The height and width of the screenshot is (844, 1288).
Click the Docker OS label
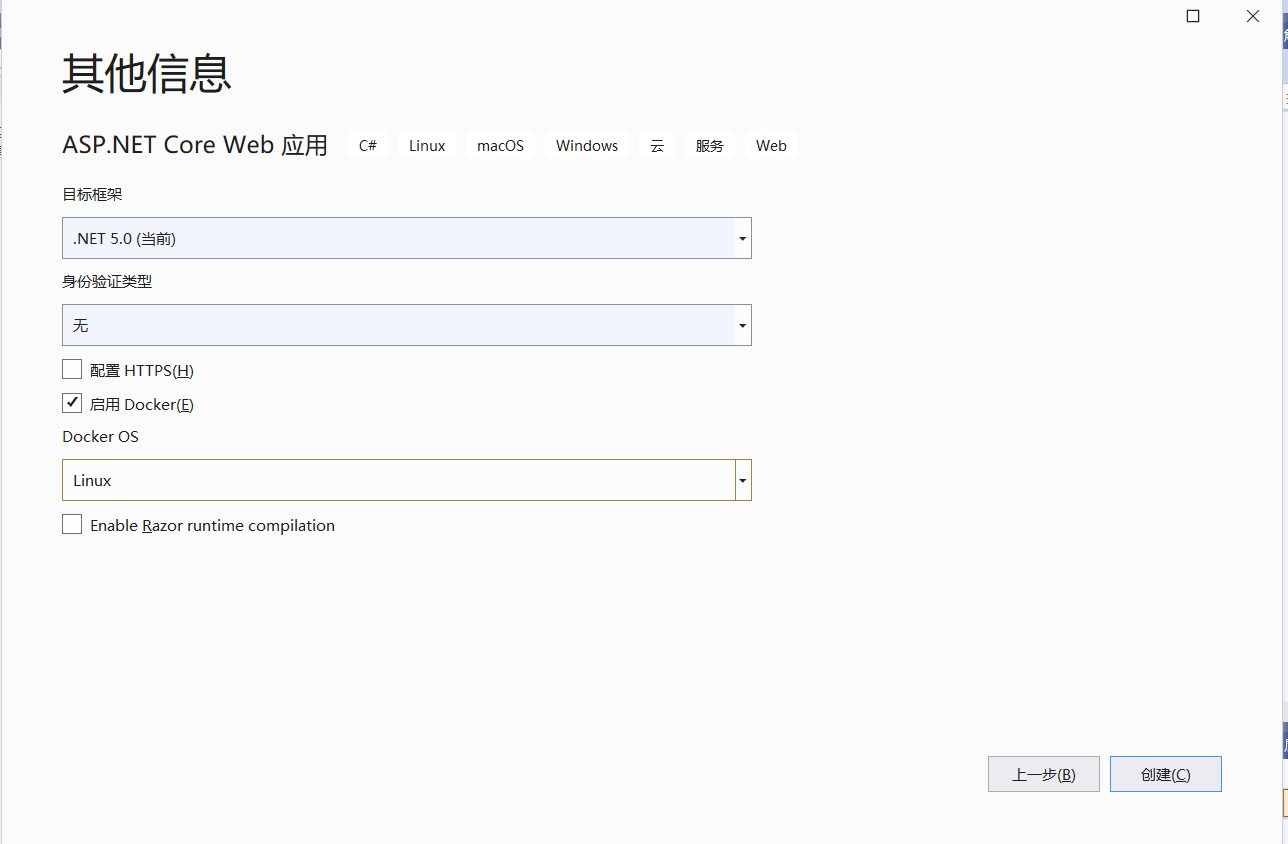click(100, 437)
